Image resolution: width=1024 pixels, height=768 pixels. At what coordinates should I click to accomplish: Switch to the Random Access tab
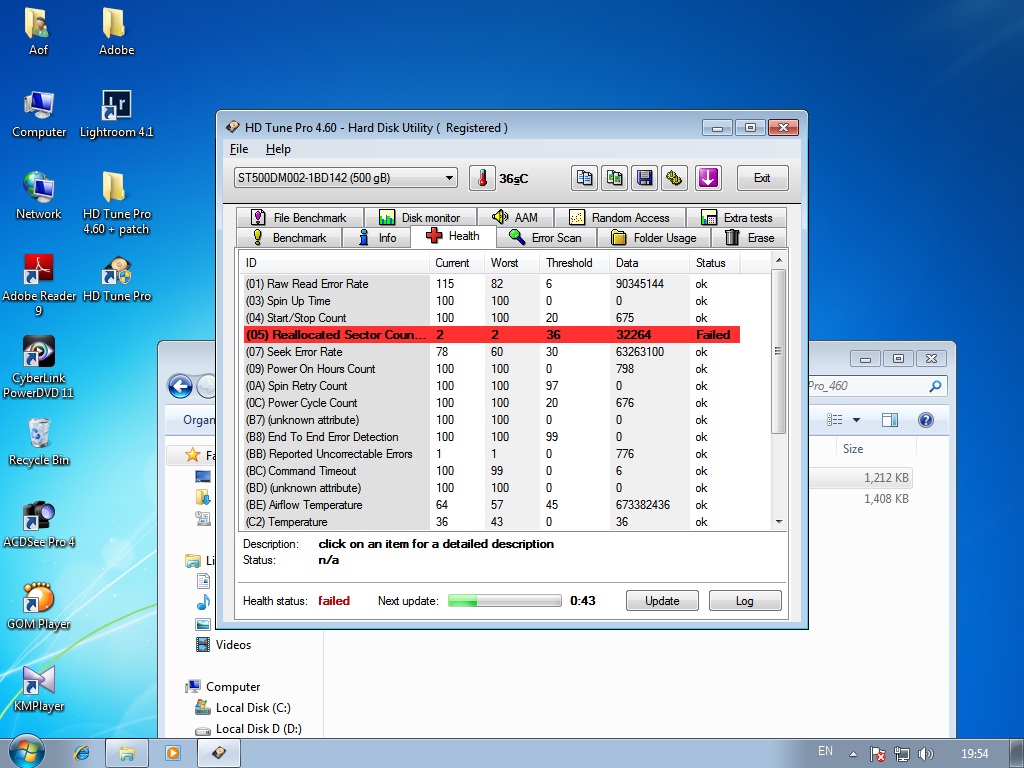620,217
